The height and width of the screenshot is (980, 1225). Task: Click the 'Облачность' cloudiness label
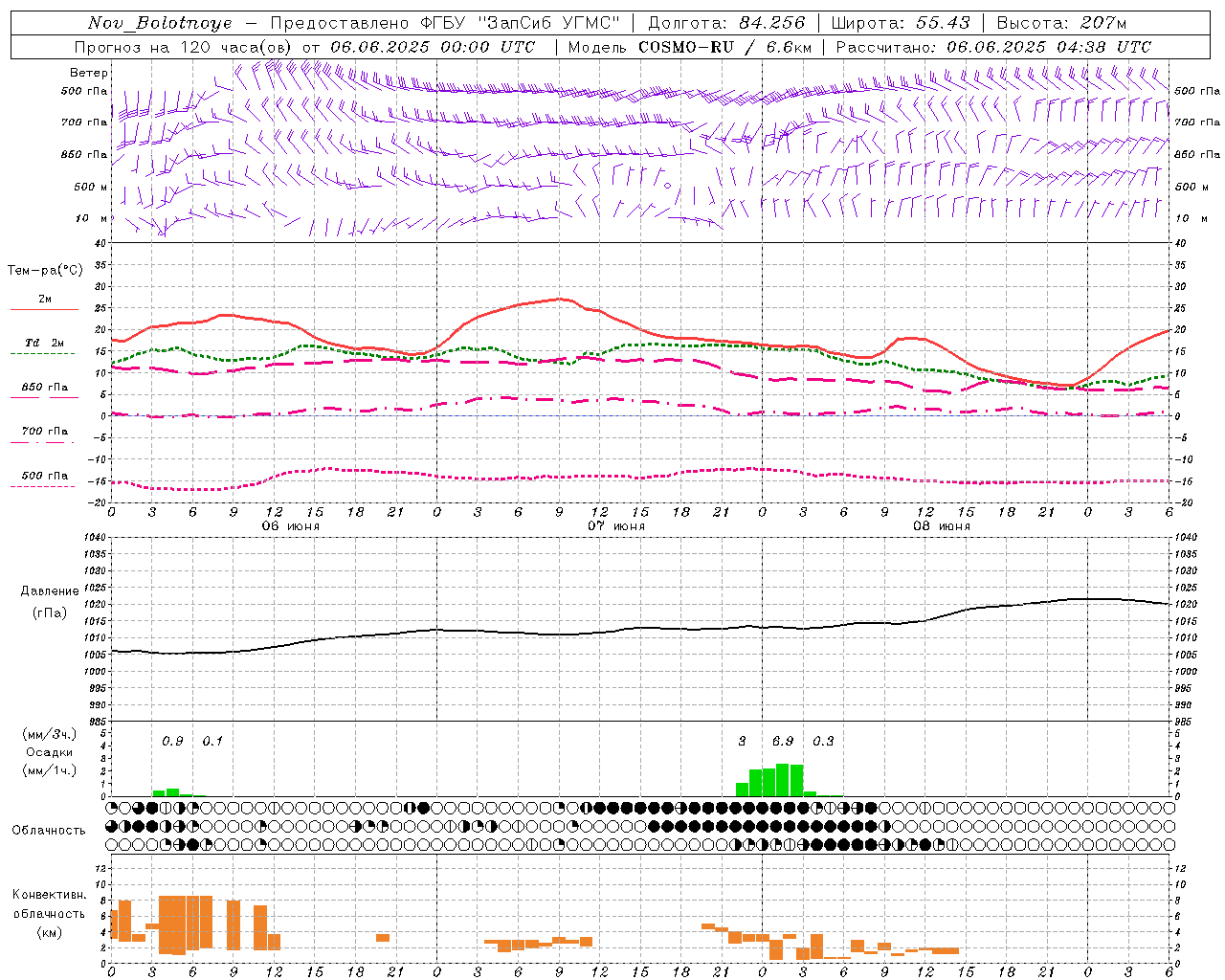(x=49, y=831)
